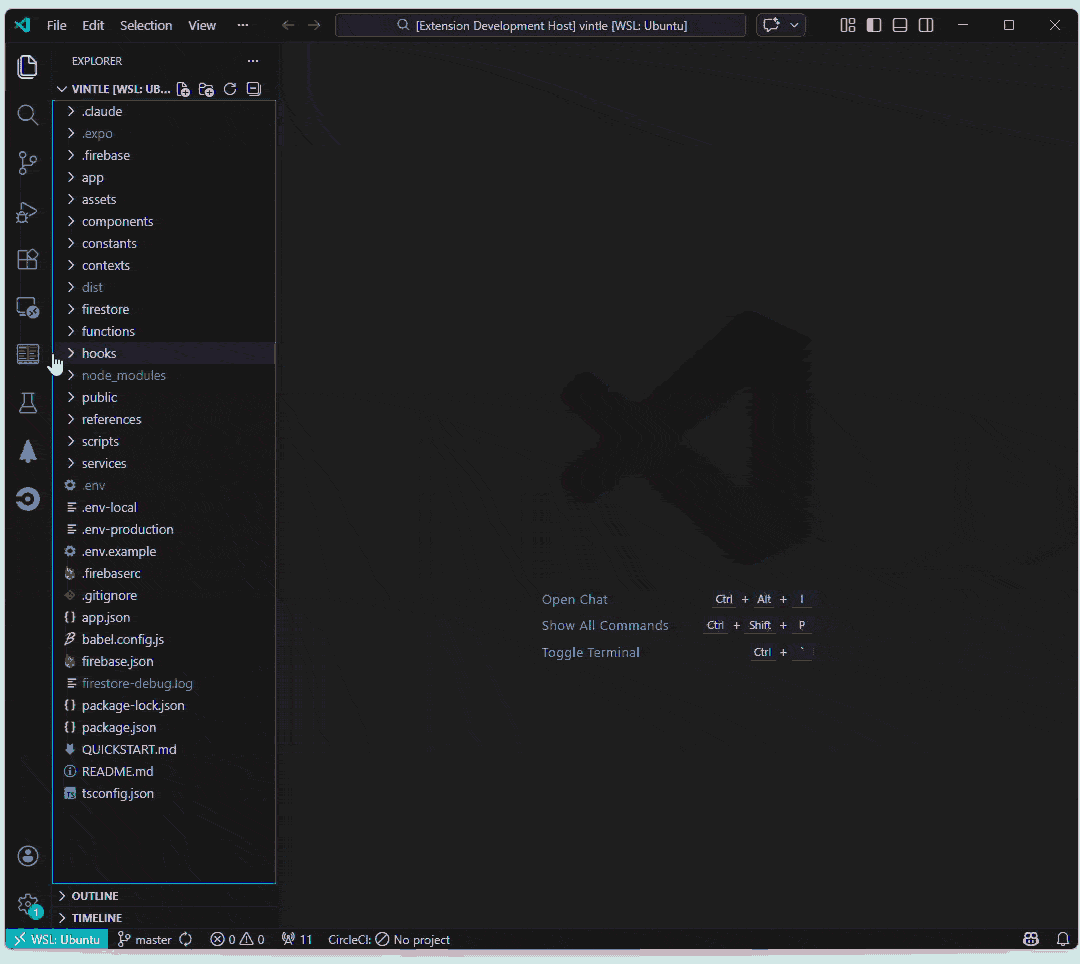Open Explorer views and more actions

click(x=253, y=61)
